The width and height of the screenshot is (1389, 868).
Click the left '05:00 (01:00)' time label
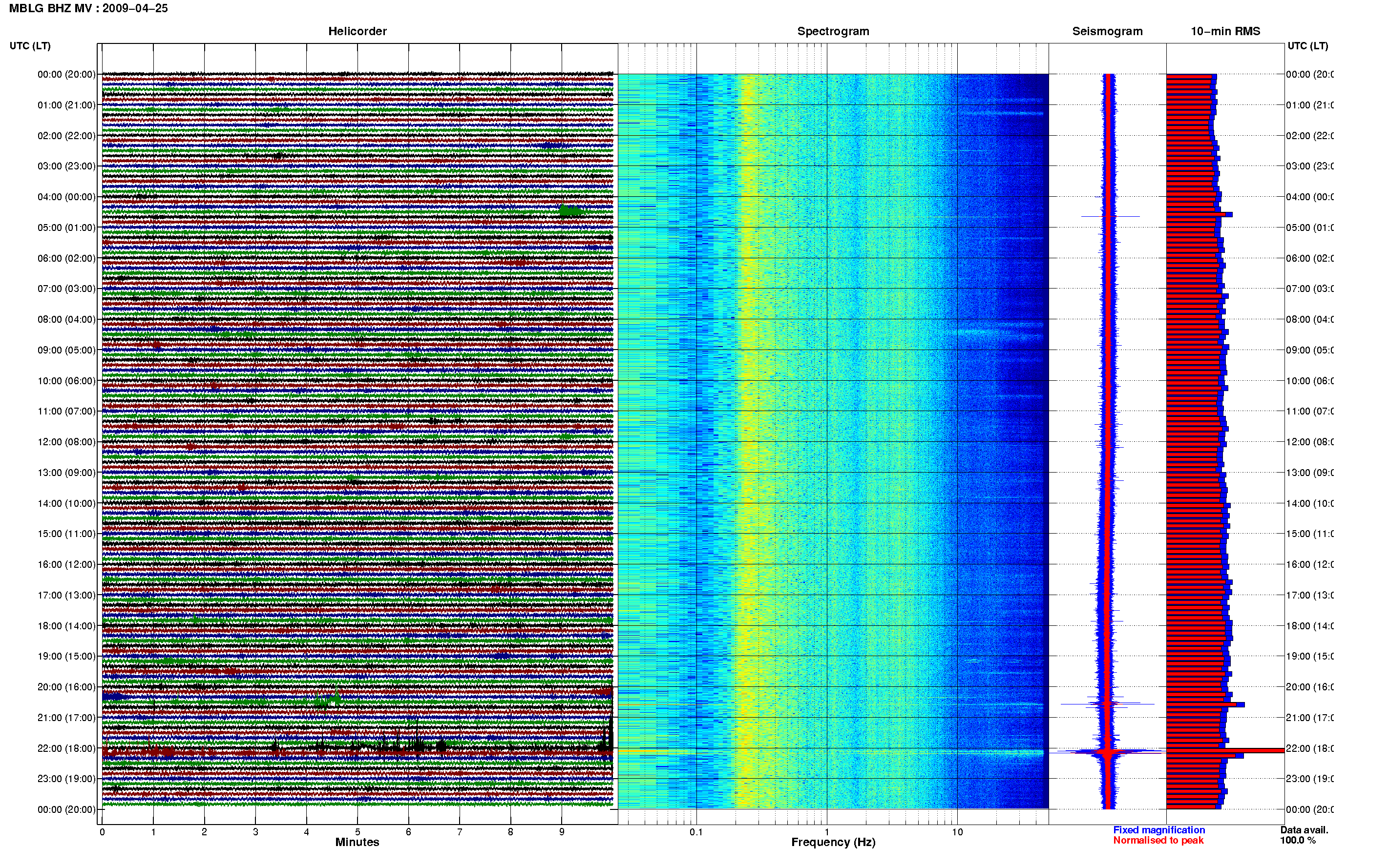coord(66,227)
